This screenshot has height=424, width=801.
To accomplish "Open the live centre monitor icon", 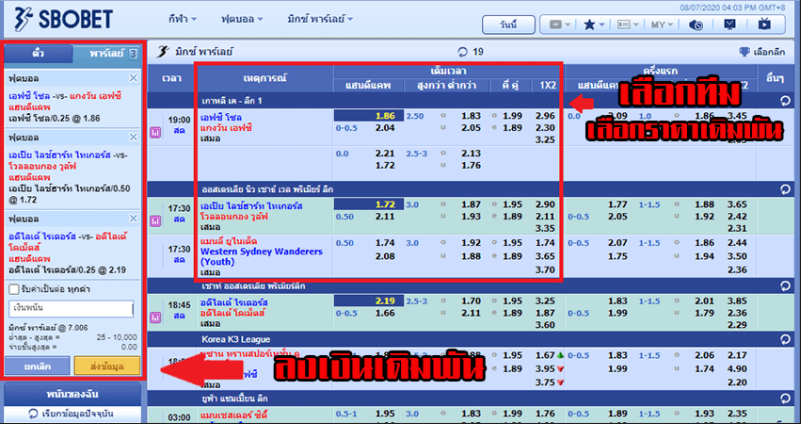I will pos(730,24).
